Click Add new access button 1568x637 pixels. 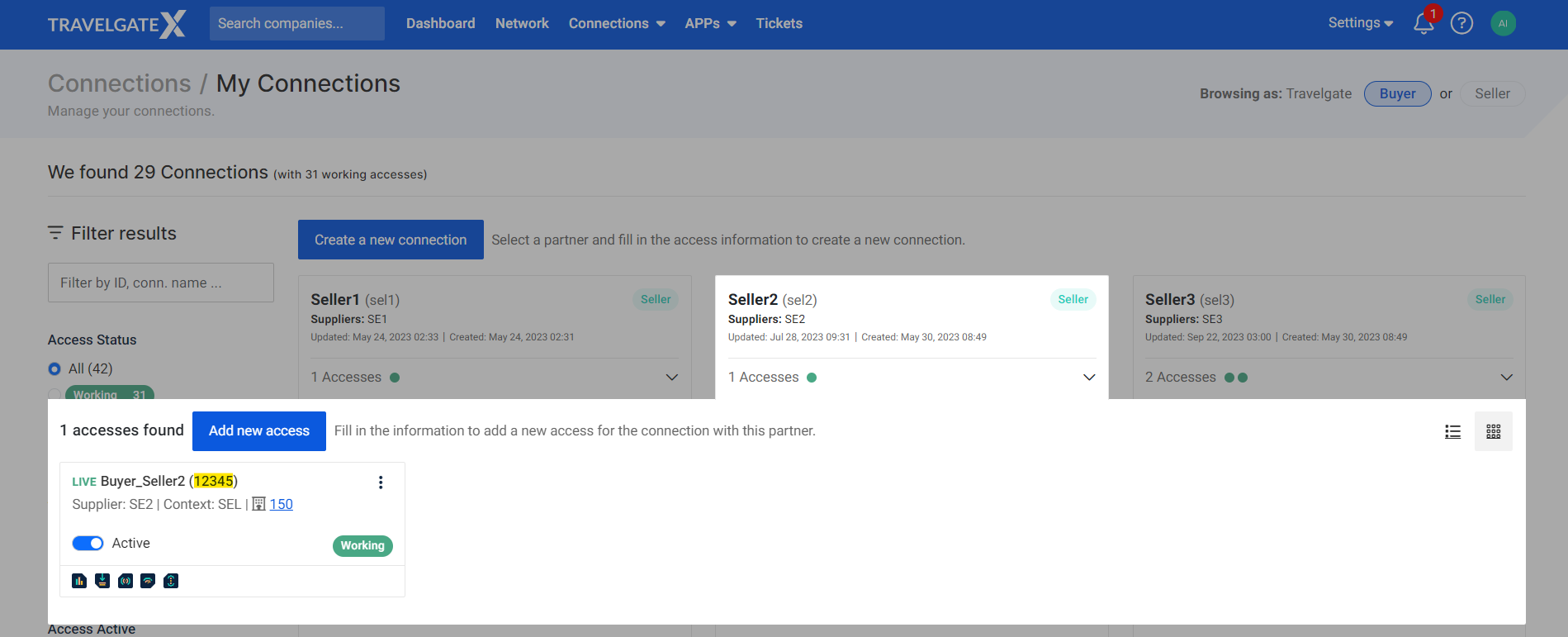click(x=259, y=431)
